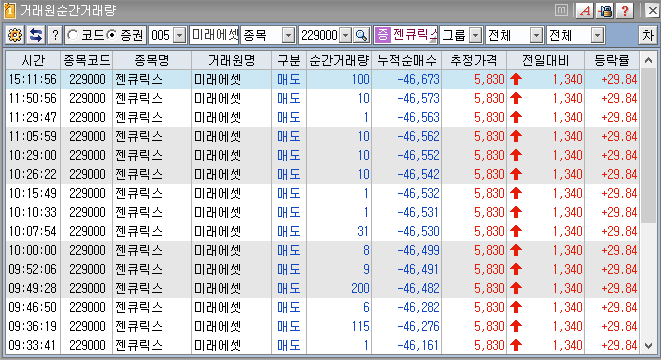Click the 순간거래량 column header
The width and height of the screenshot is (661, 360).
[339, 61]
